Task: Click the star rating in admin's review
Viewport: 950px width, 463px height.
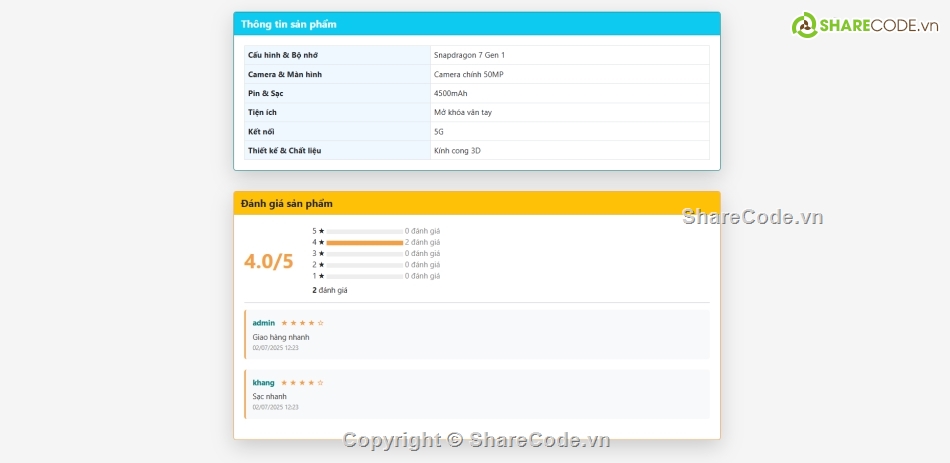Action: click(x=302, y=323)
